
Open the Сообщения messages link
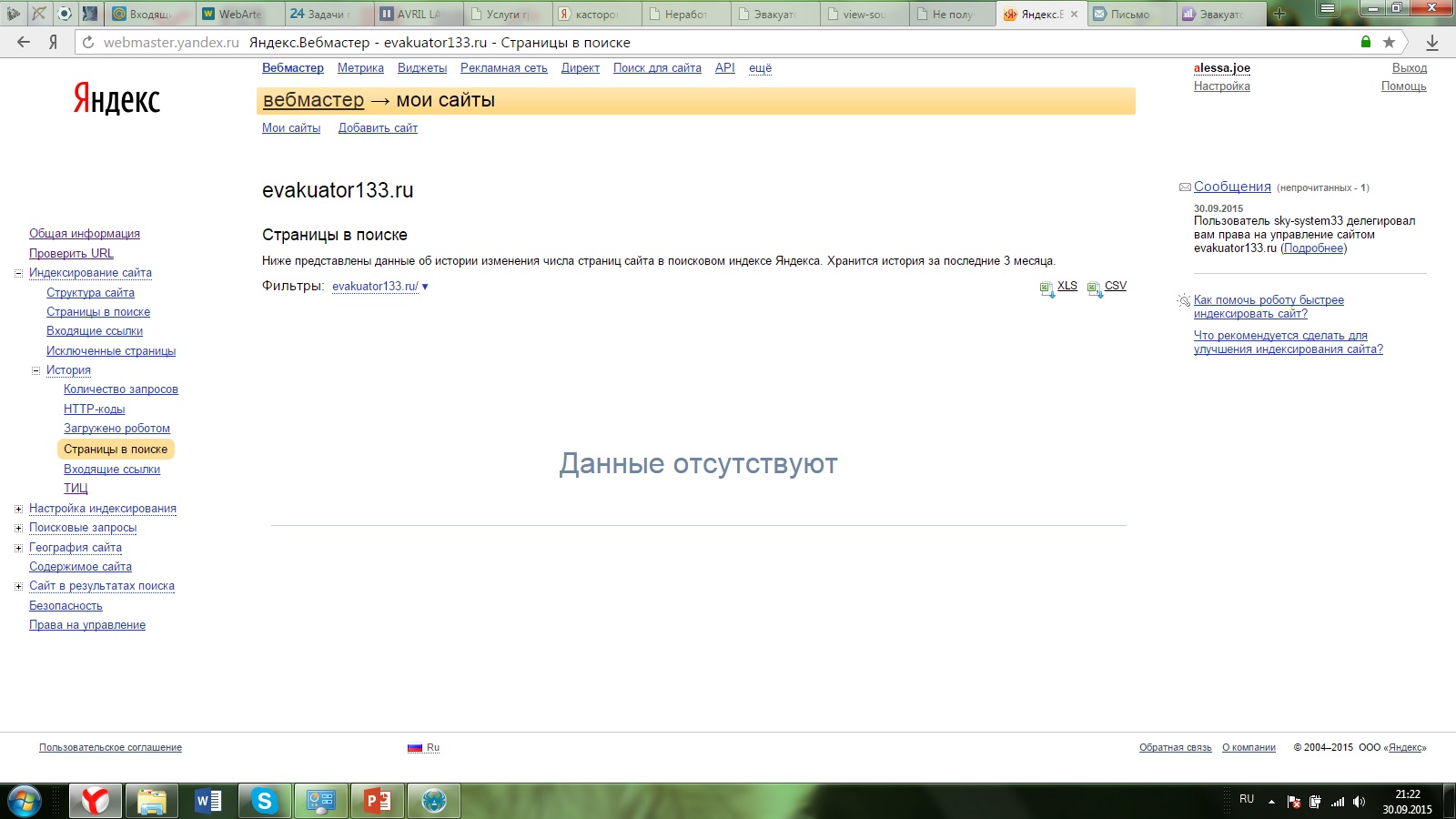coord(1232,187)
